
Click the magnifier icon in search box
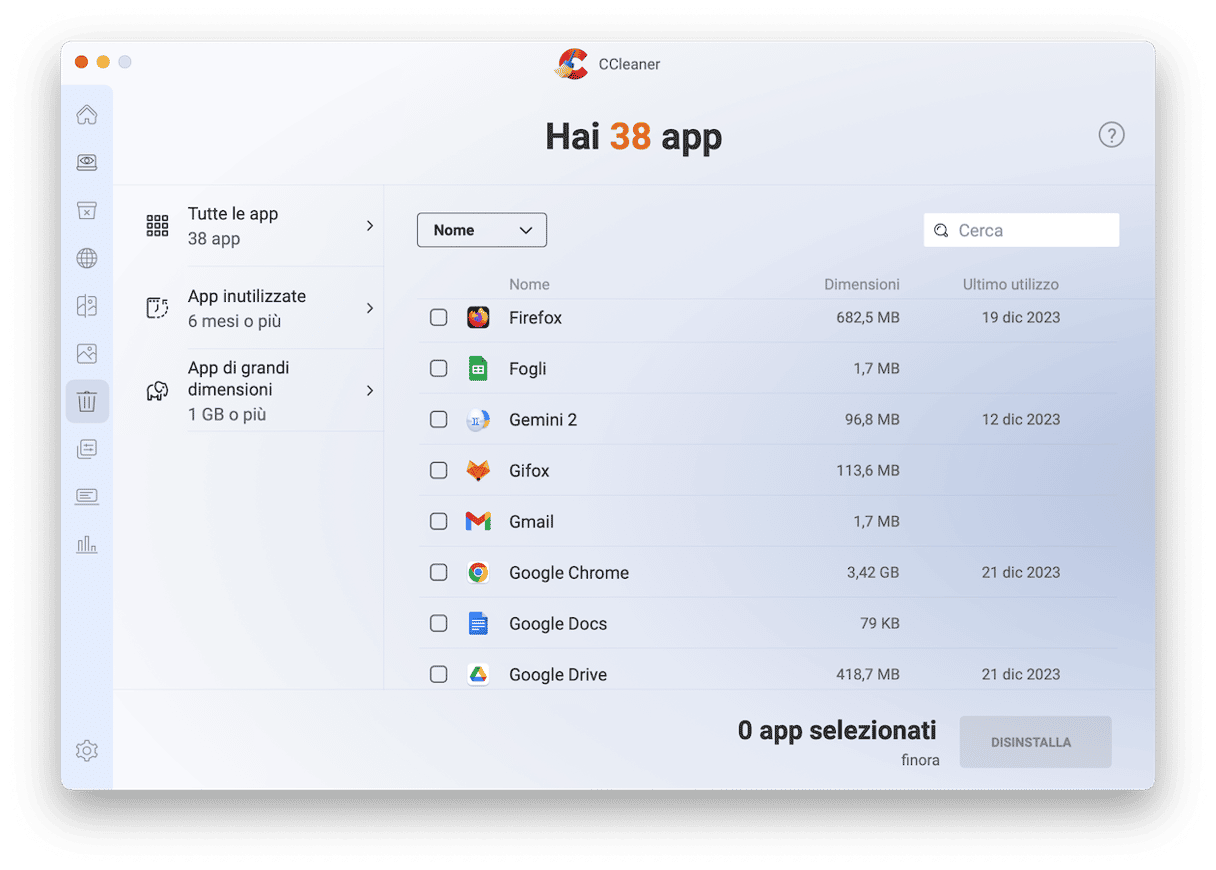pyautogui.click(x=941, y=230)
